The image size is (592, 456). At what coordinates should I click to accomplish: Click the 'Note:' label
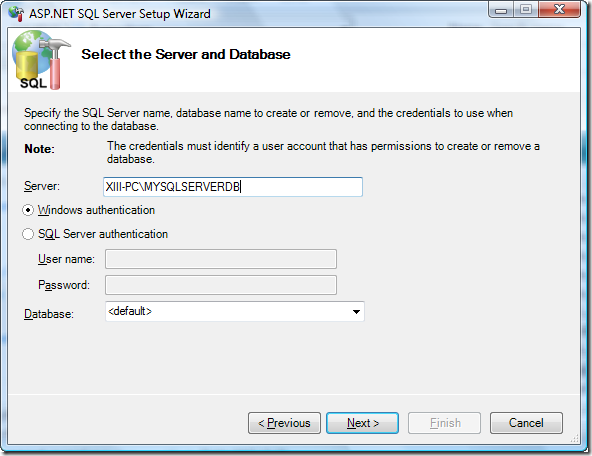click(39, 149)
